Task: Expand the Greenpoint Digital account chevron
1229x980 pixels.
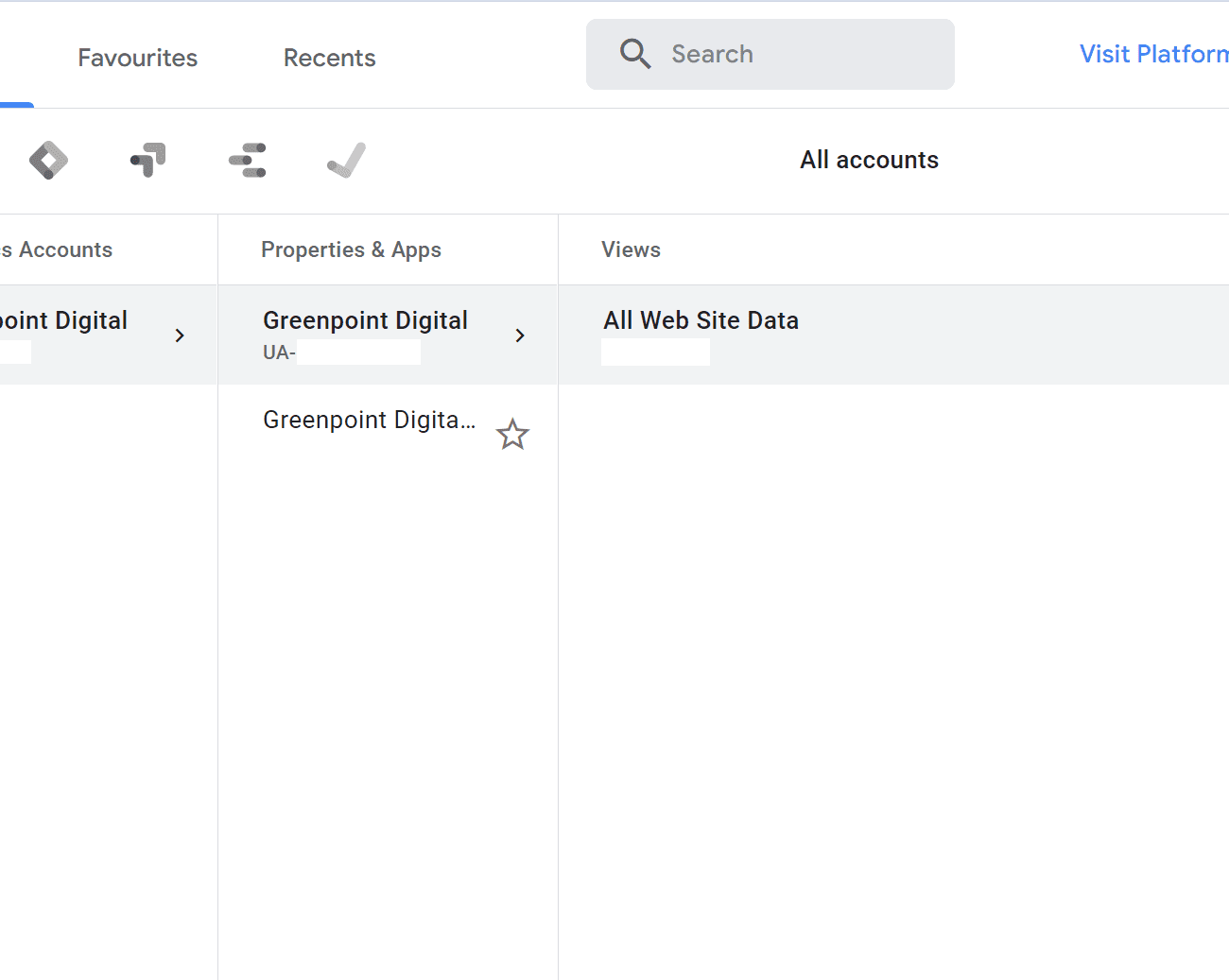Action: 180,335
